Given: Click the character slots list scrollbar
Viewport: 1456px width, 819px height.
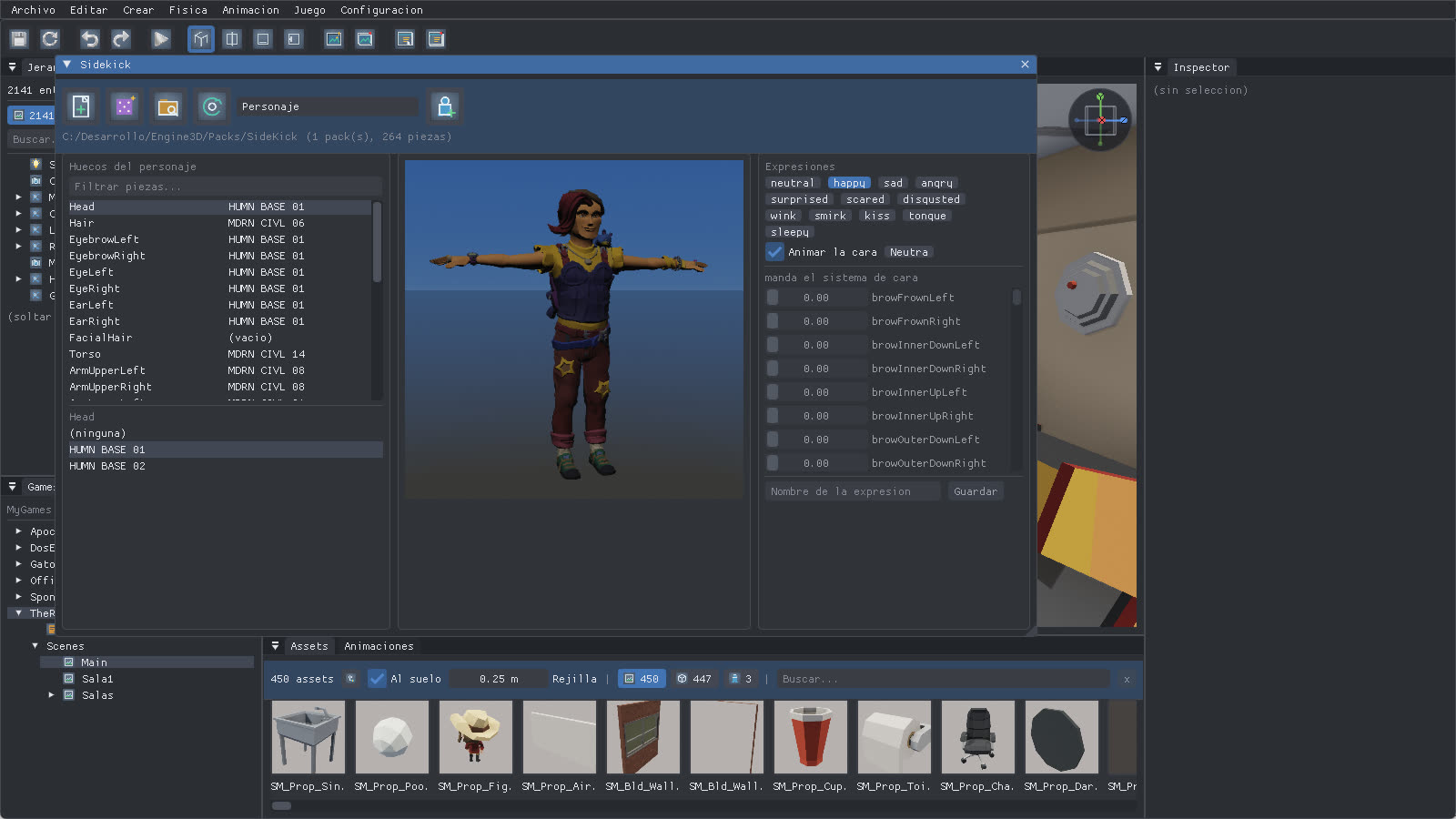Looking at the screenshot, I should coord(377,241).
